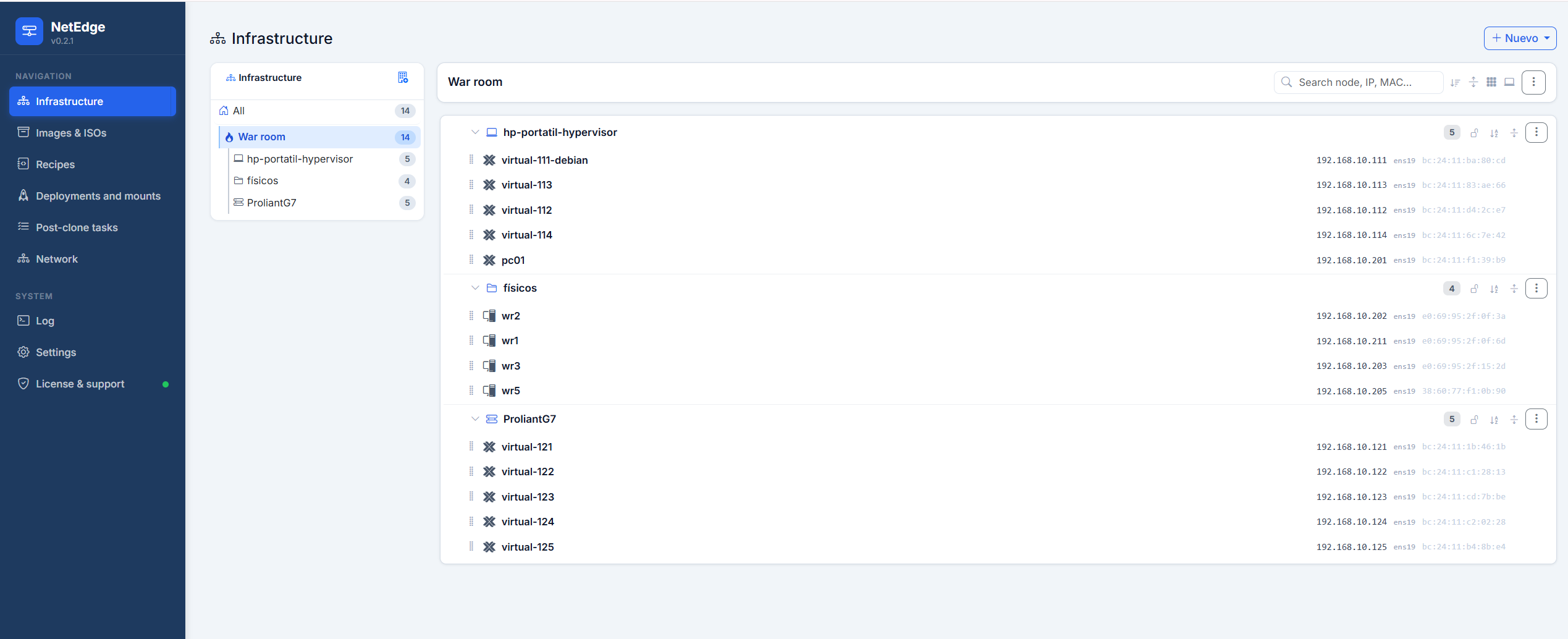Screen dimensions: 1568x639
Task: Click MAC address bc:24:11:b4:8b:e4
Action: click(x=1464, y=547)
